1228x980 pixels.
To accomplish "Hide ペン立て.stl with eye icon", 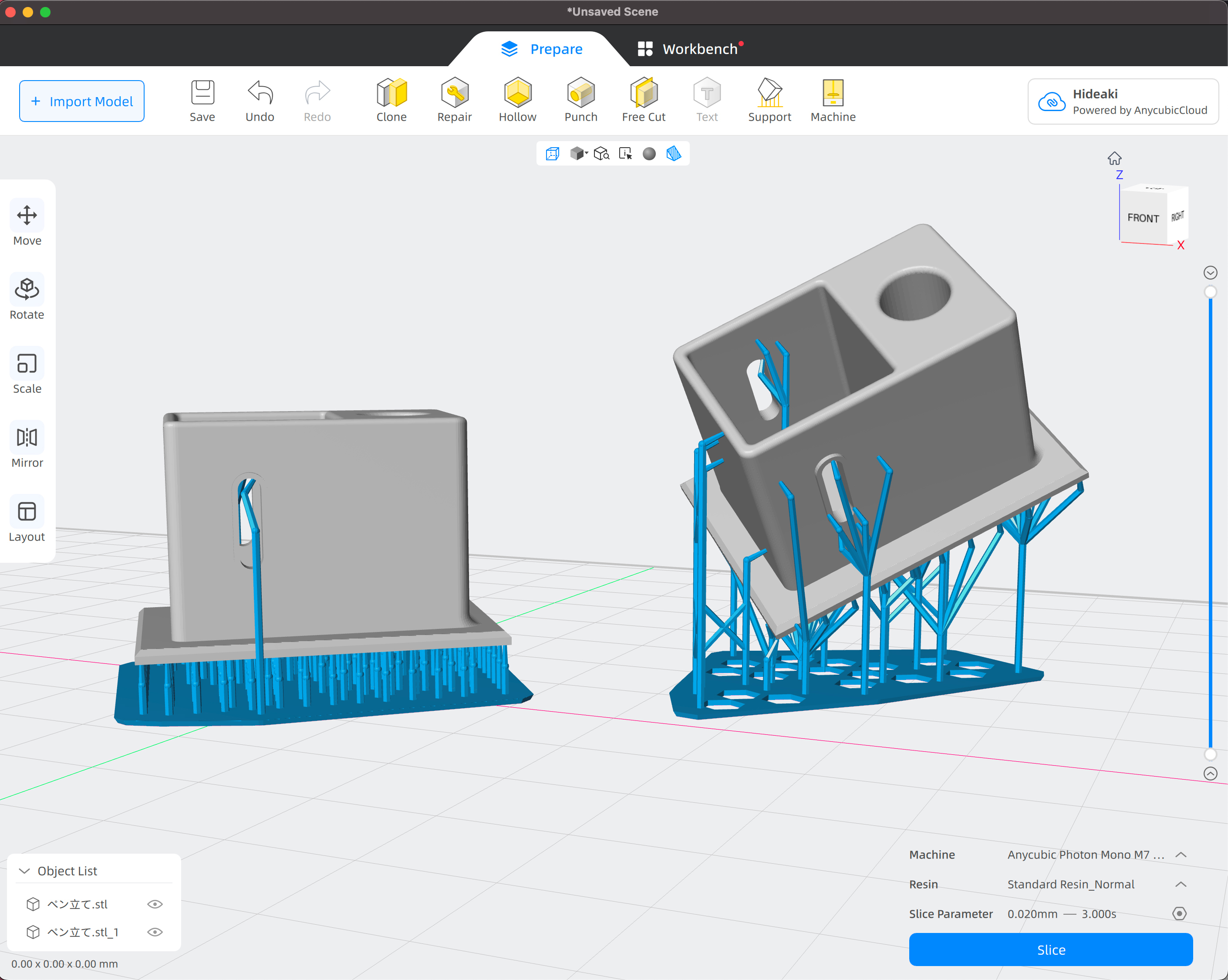I will click(x=155, y=904).
